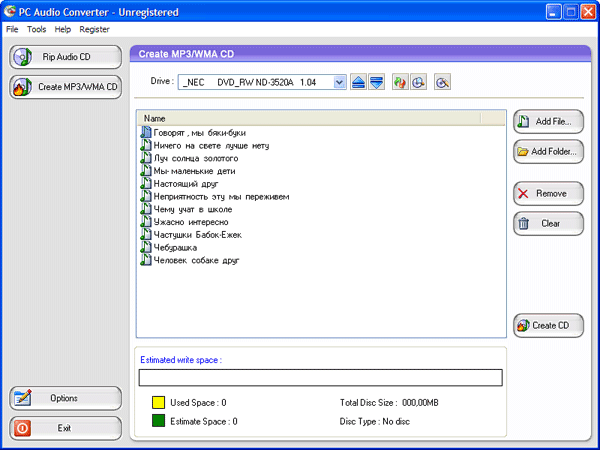
Task: Click the green Estimate Space swatch
Action: tap(158, 421)
